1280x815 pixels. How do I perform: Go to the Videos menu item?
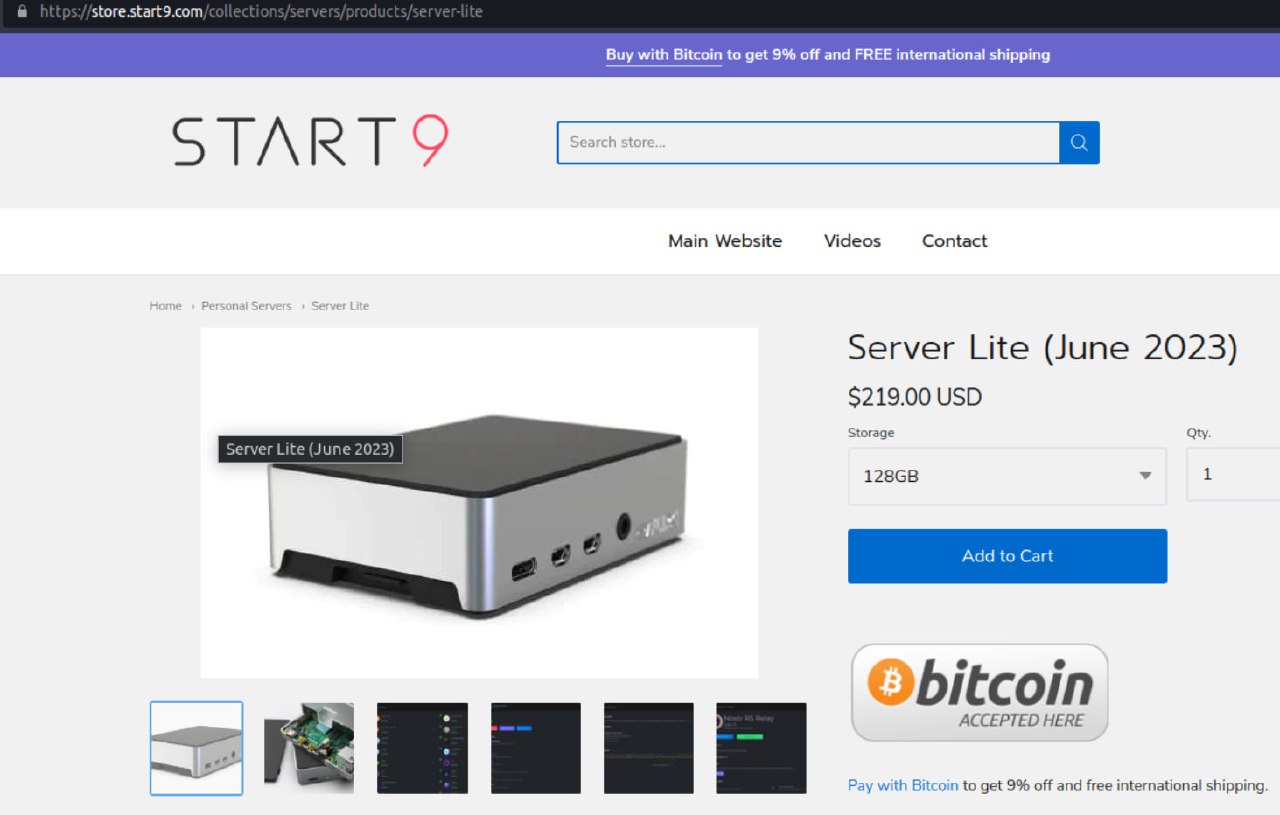click(852, 241)
